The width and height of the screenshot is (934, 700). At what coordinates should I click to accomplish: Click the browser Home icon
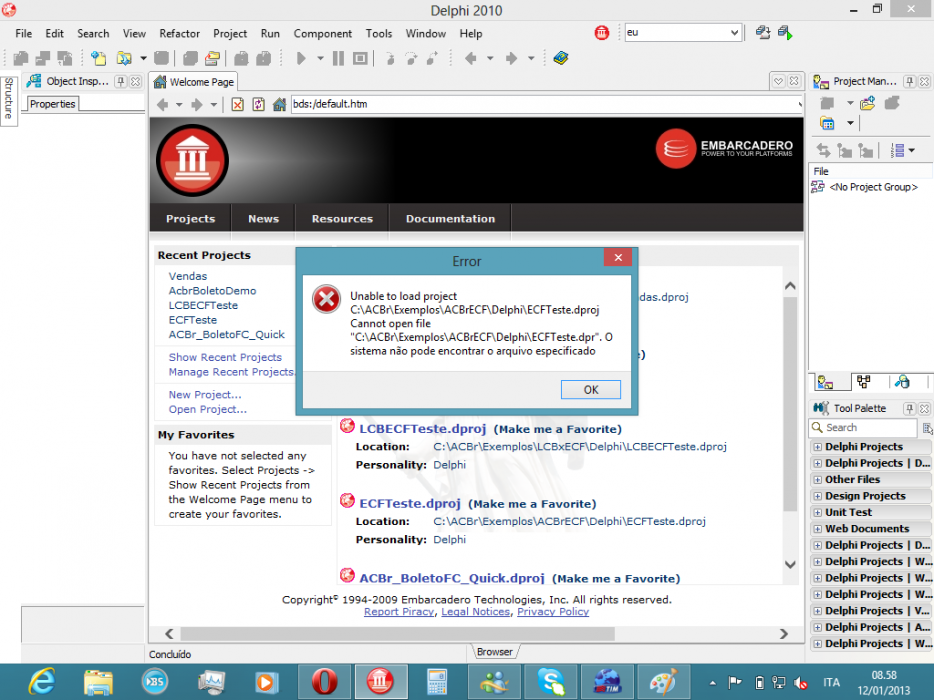279,105
